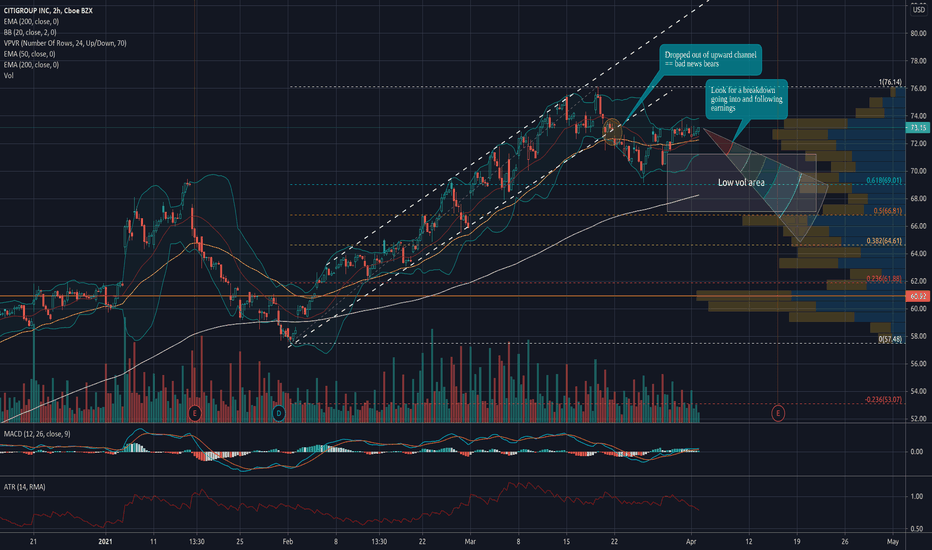Click the 56.00 price scale value
The image size is (932, 550).
pyautogui.click(x=918, y=364)
